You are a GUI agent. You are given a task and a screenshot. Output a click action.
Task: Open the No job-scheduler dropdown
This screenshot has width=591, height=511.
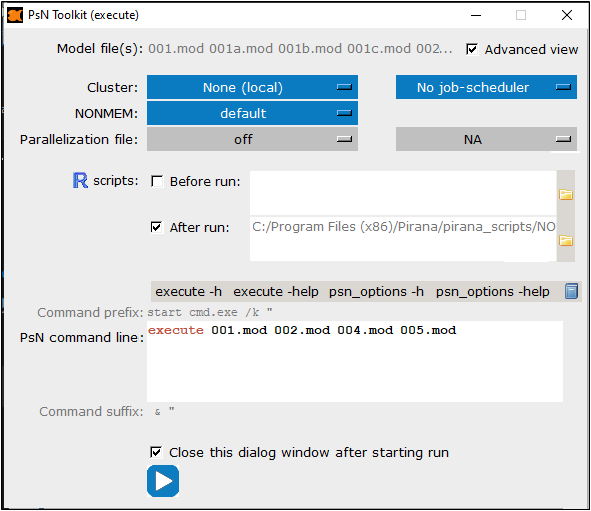[x=486, y=87]
